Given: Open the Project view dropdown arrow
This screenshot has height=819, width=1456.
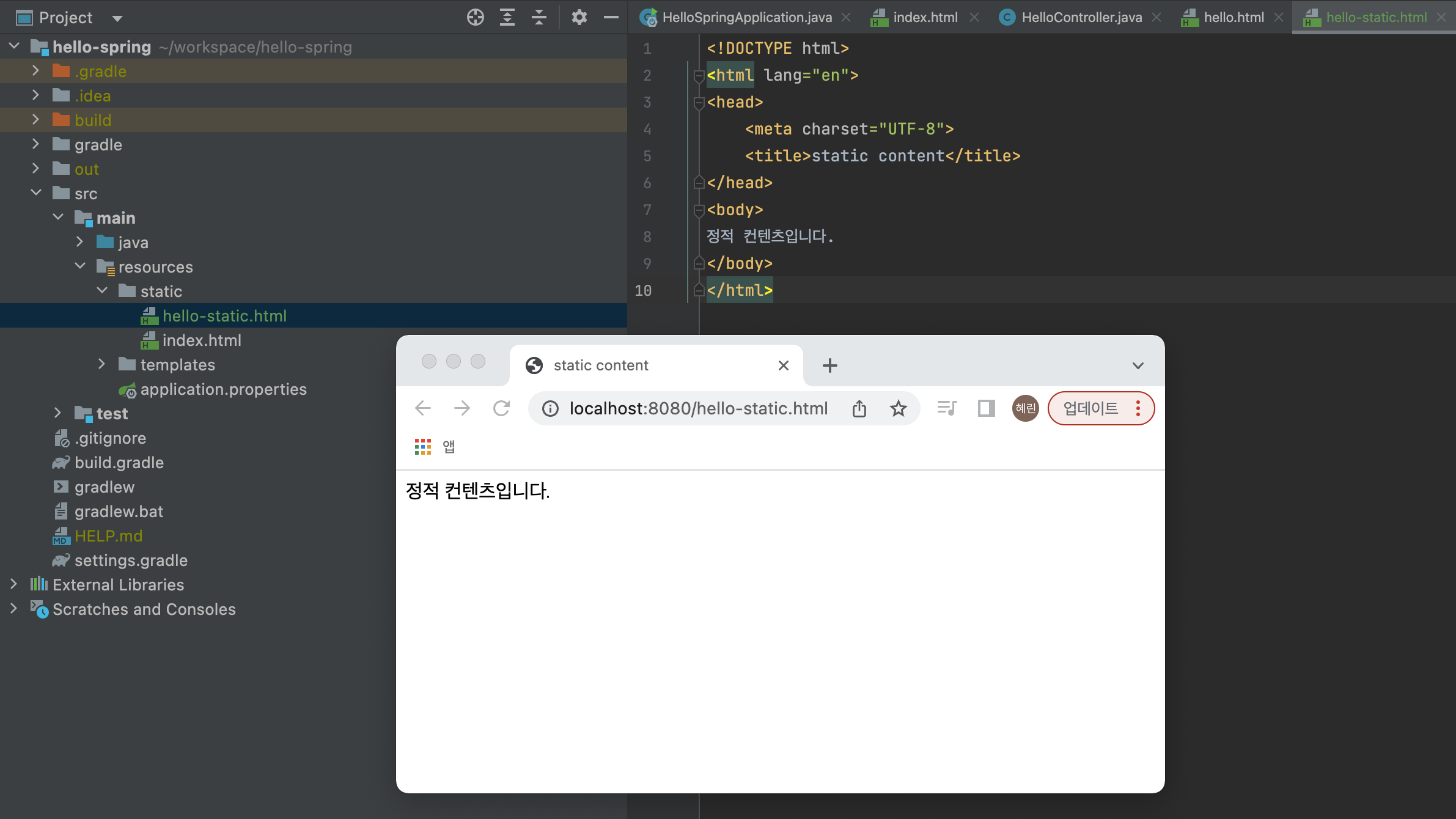Looking at the screenshot, I should (117, 18).
